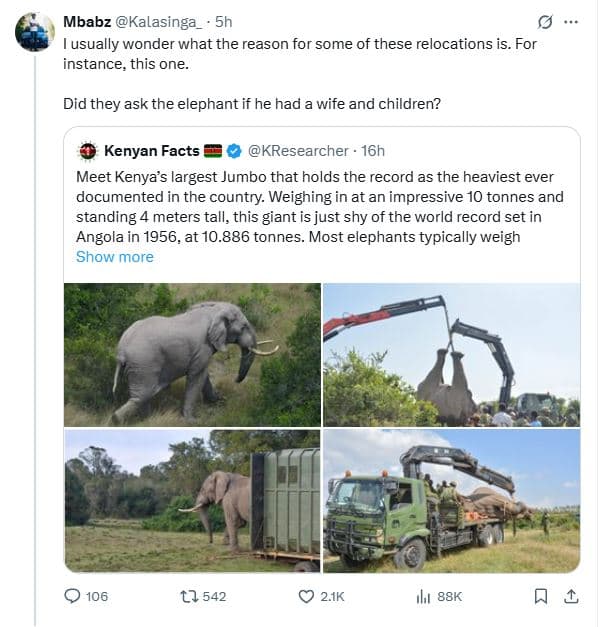Open the @KResearcher handle
This screenshot has width=608, height=627.
(x=297, y=151)
